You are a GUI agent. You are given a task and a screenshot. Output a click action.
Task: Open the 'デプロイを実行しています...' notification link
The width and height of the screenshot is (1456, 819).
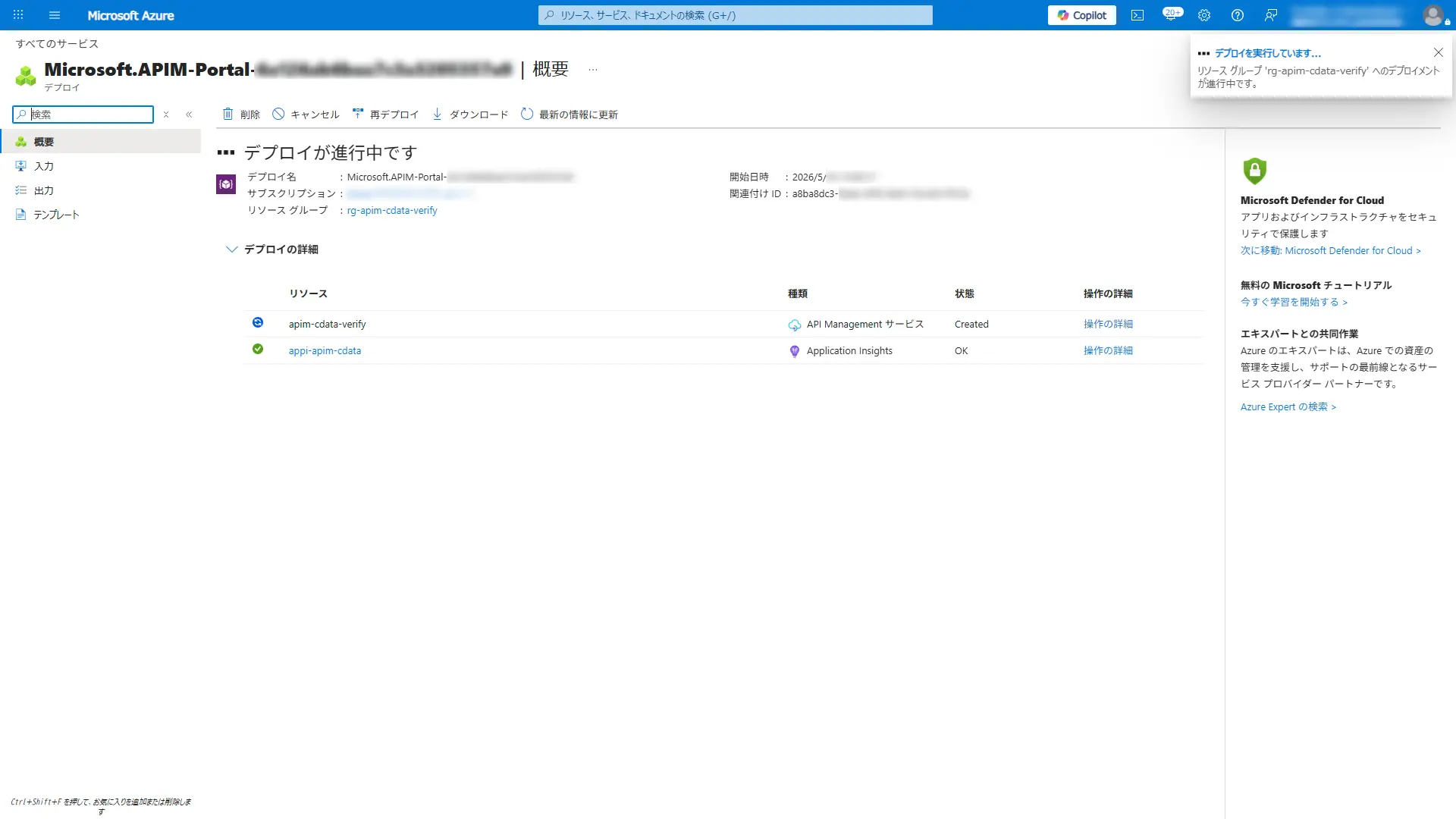pos(1268,53)
